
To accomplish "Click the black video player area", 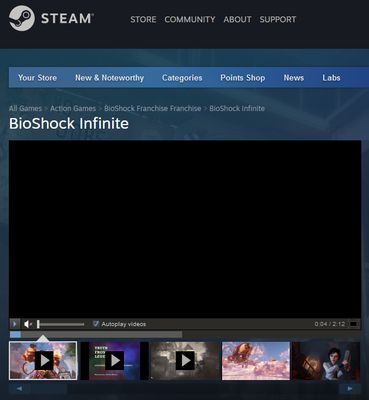I will coord(185,229).
